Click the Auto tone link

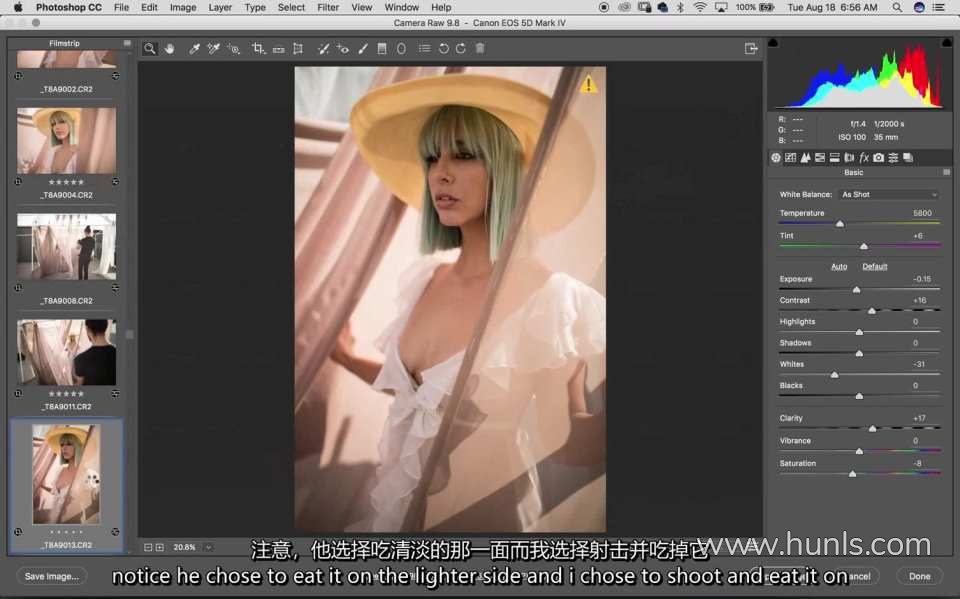[x=839, y=266]
